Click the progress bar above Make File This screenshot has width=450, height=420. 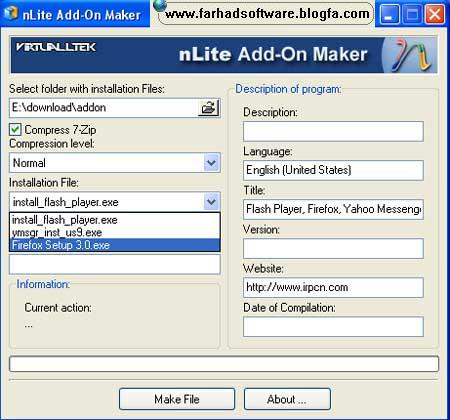(x=224, y=364)
